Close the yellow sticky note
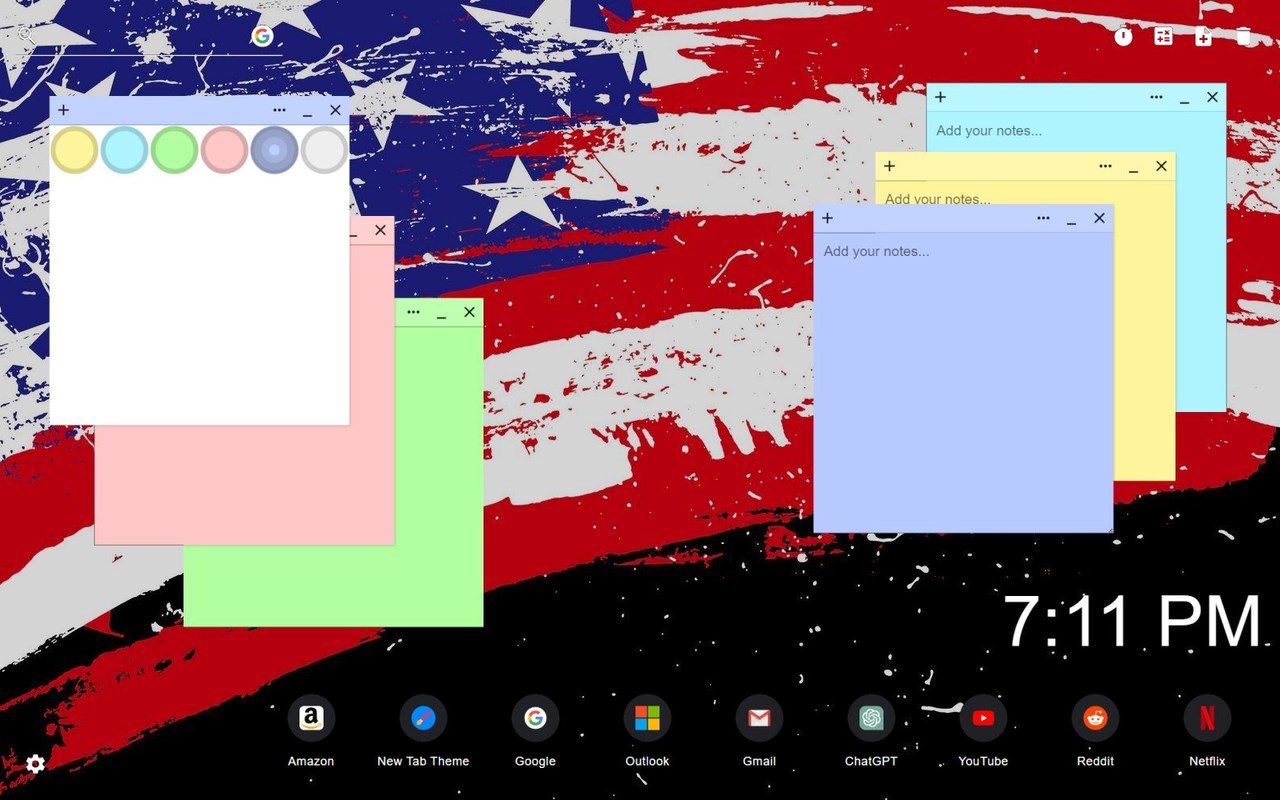Screen dimensions: 1280x800 (x=1161, y=166)
